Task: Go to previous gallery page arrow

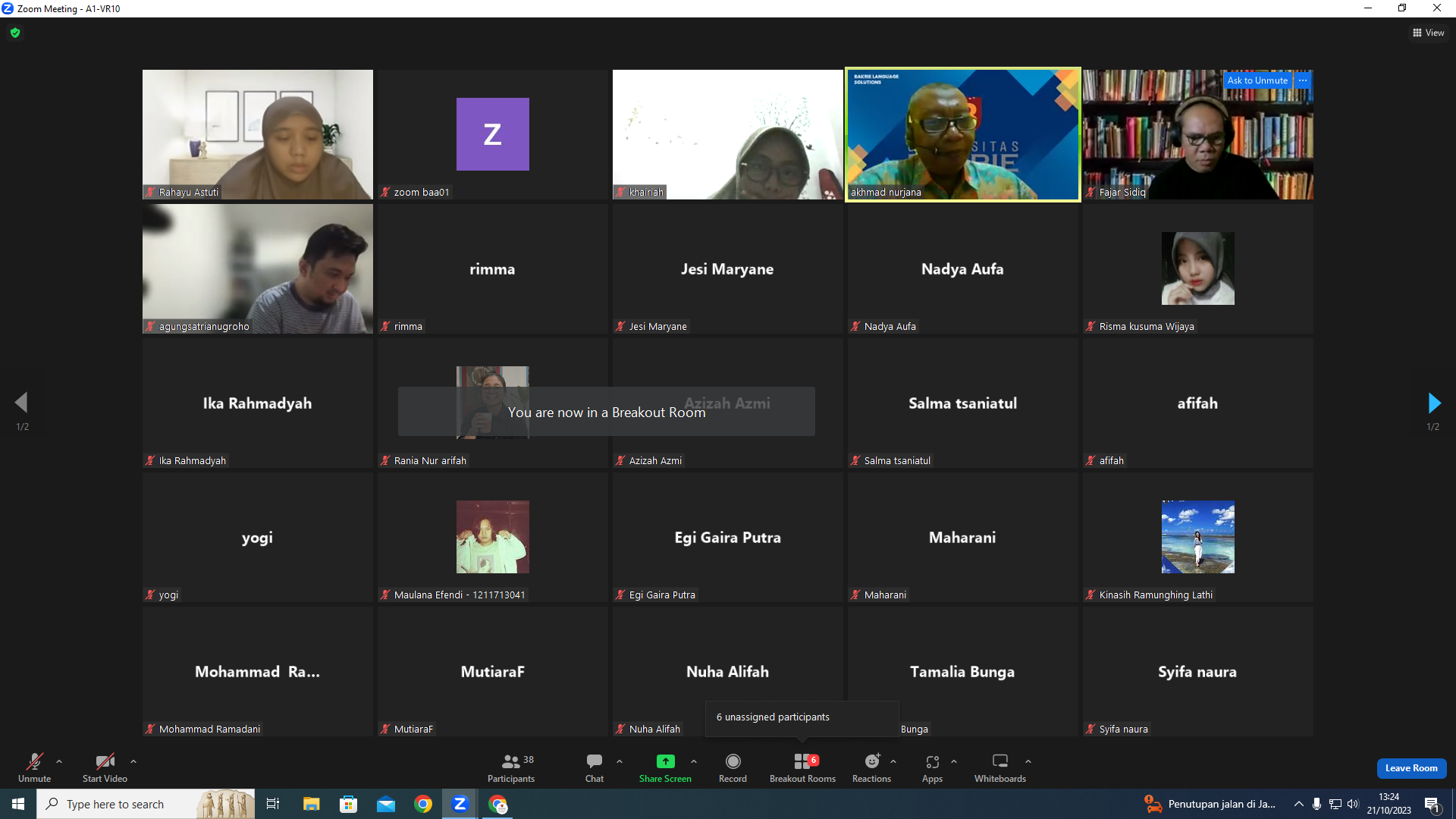Action: (21, 403)
